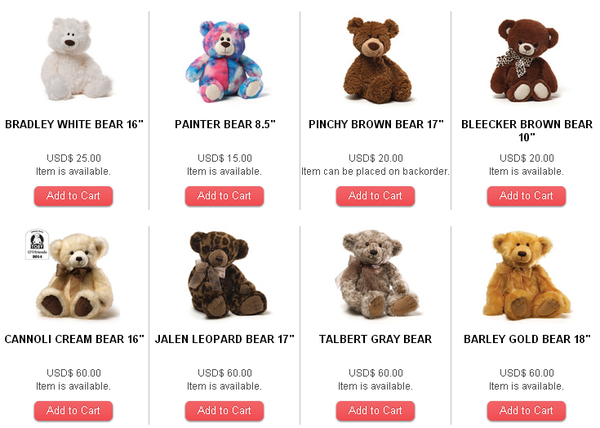Screen dimensions: 600x428
Task: View the Barley Gold Bear photo
Action: (x=527, y=275)
